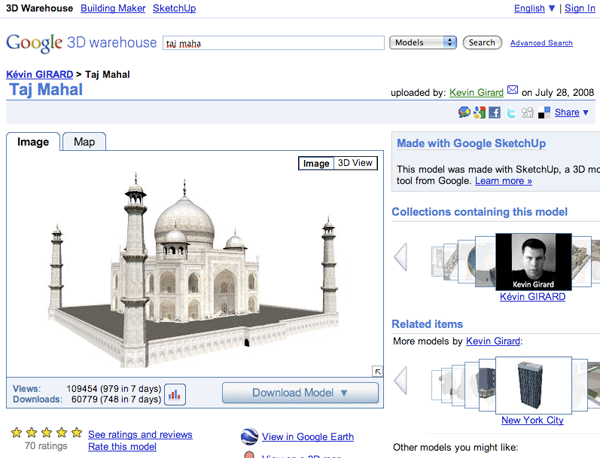Click the previous arrow in the Collections carousel
The width and height of the screenshot is (600, 458).
point(401,257)
